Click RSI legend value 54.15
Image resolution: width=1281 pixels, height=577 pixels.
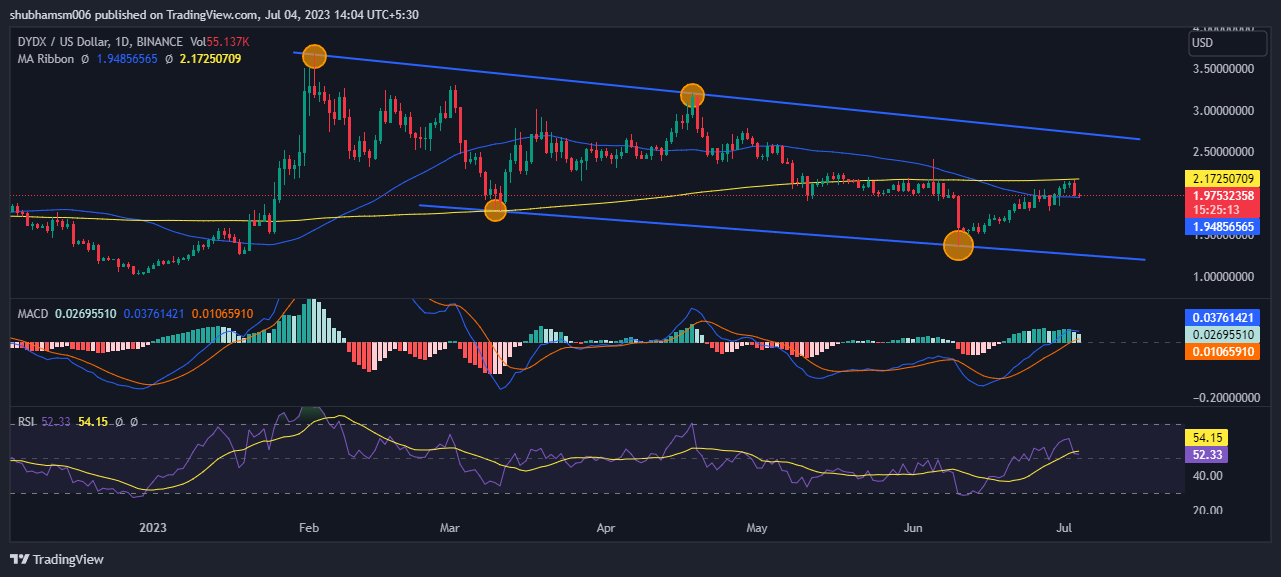[x=92, y=422]
